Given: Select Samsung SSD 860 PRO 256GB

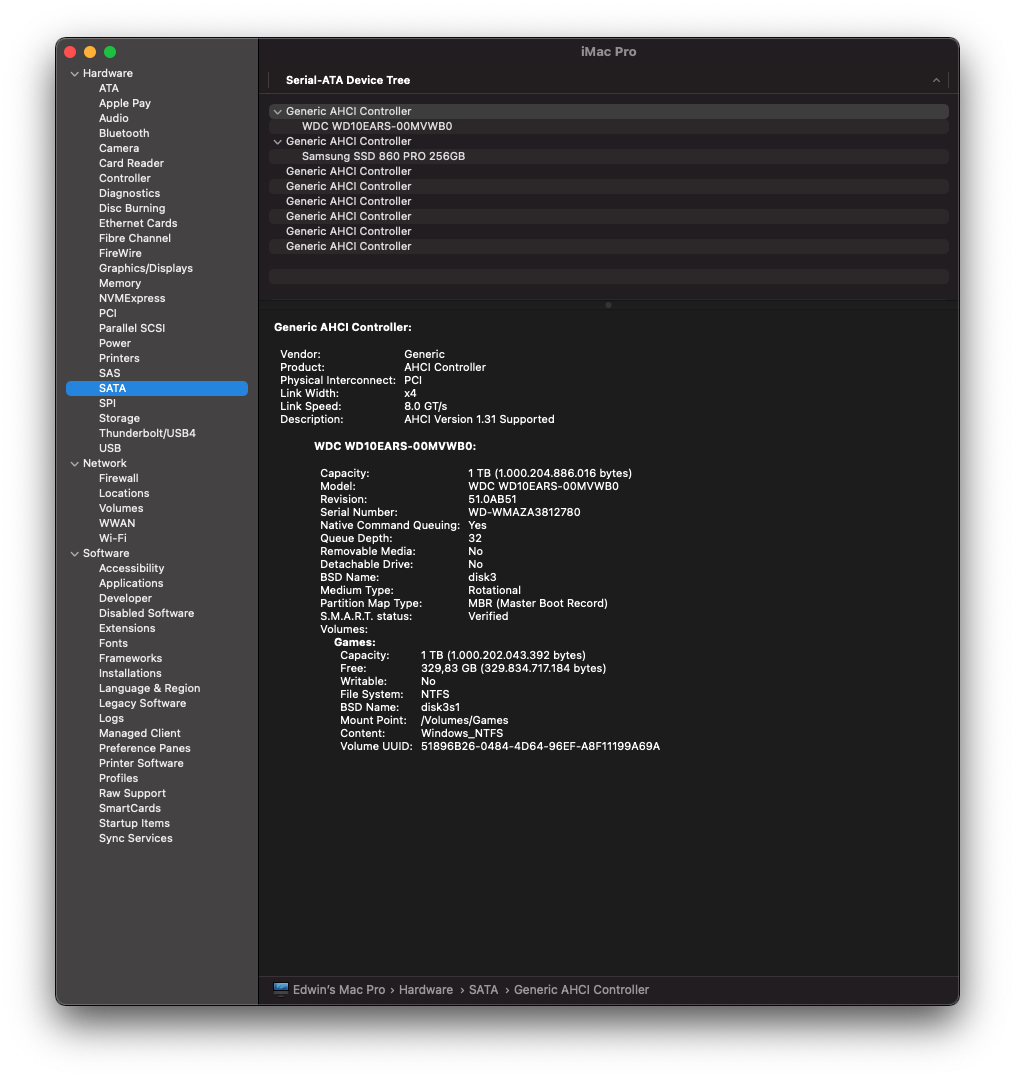Looking at the screenshot, I should coord(383,157).
